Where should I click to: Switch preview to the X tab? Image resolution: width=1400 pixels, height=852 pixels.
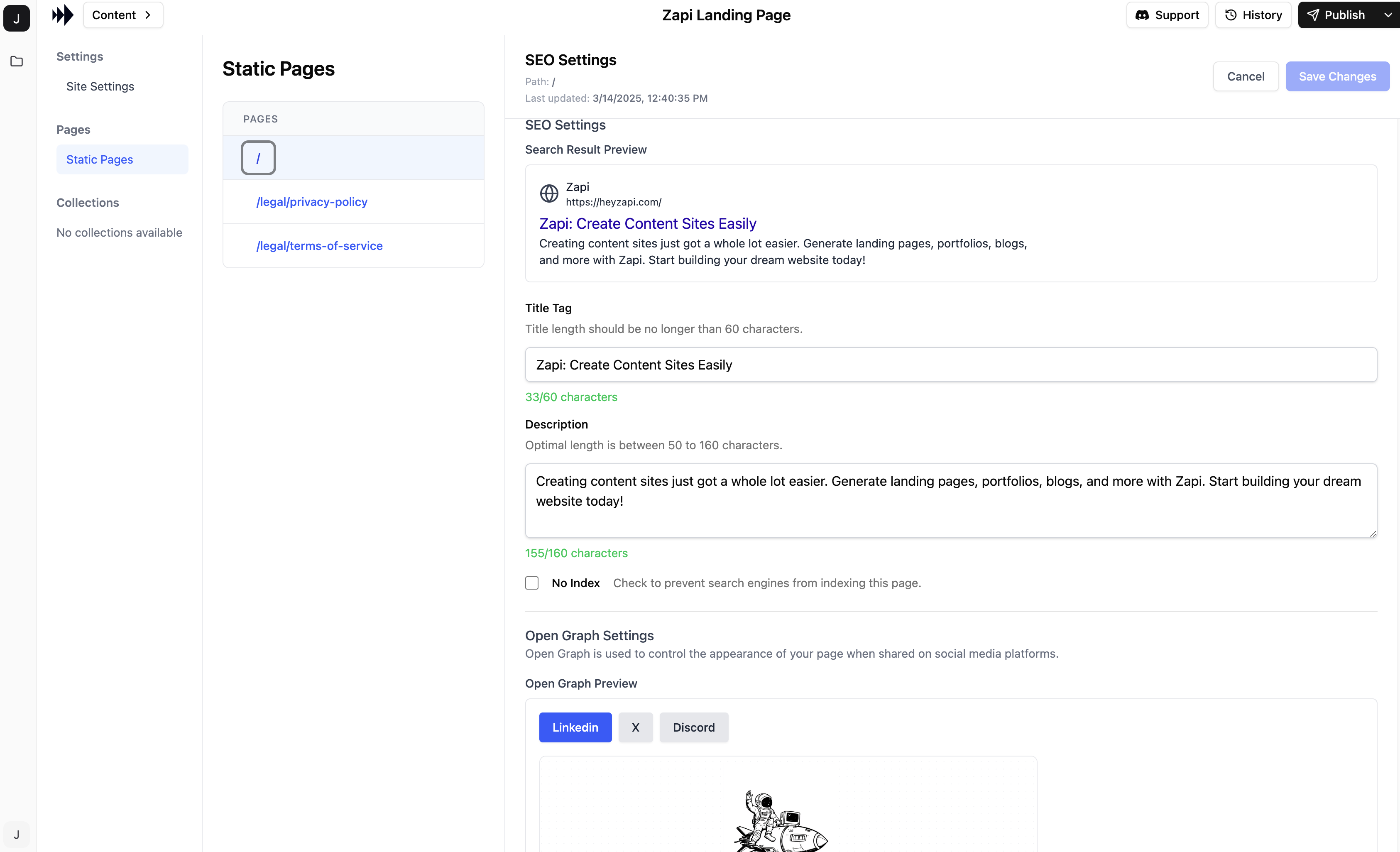click(635, 727)
